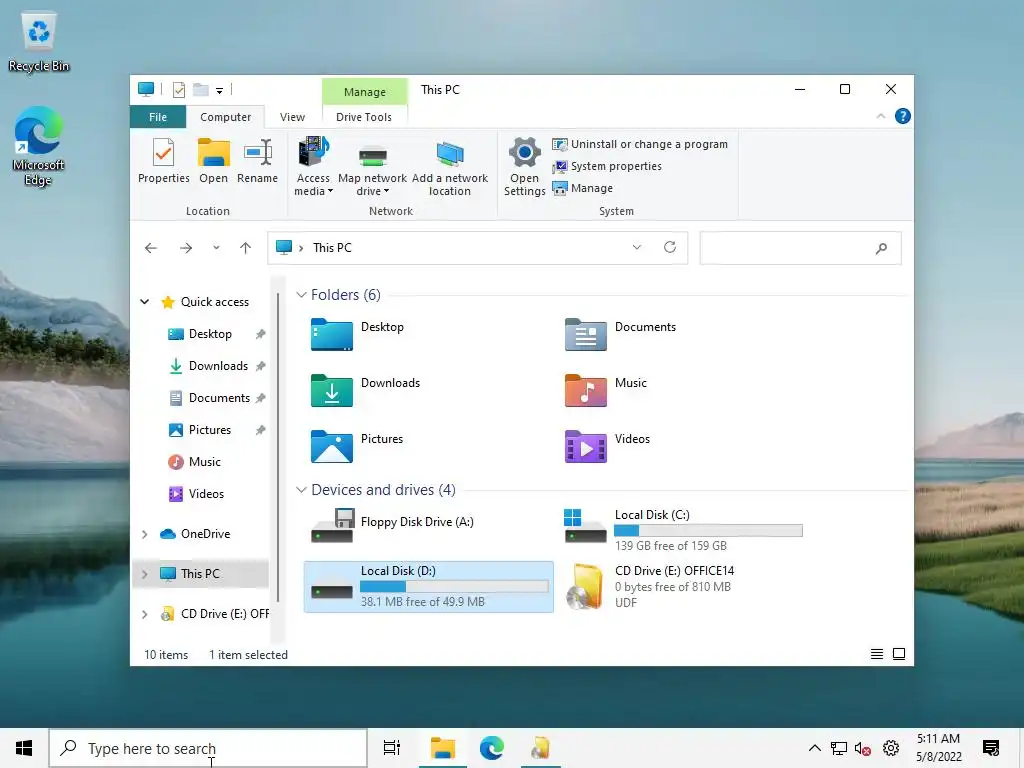Open System properties from ribbon
The image size is (1024, 768).
607,167
